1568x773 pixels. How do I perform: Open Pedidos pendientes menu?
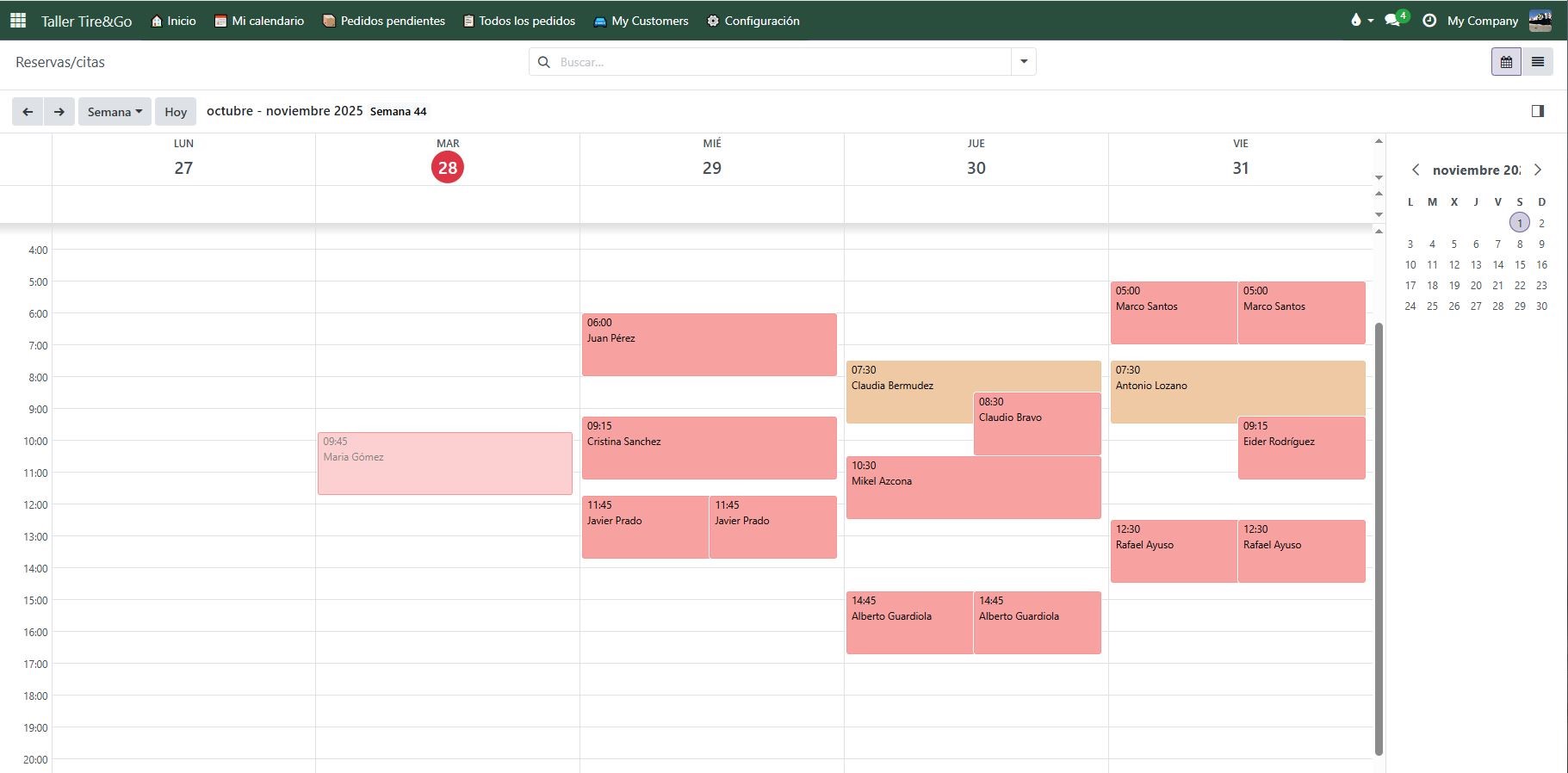pos(384,21)
